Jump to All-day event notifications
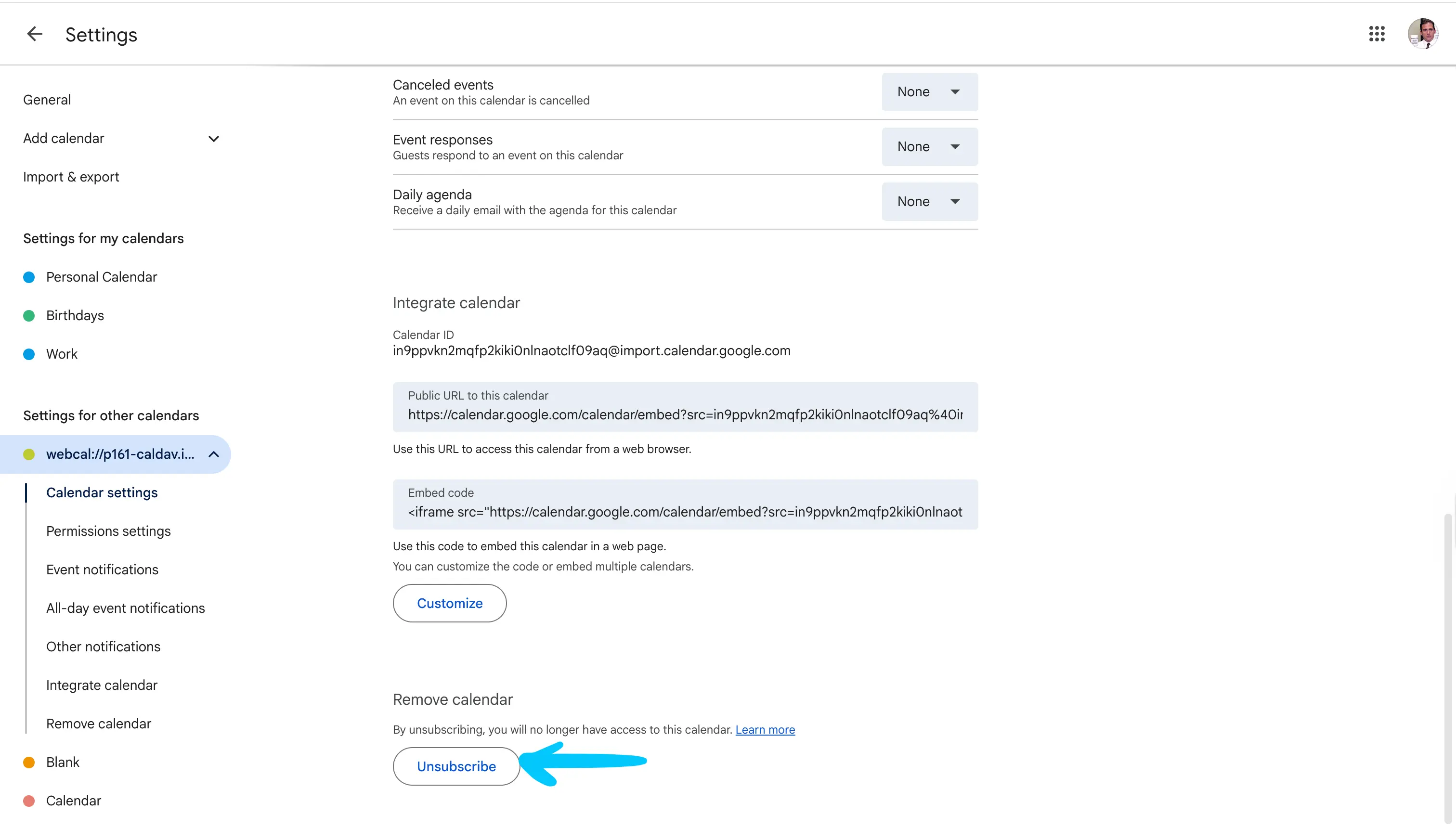The width and height of the screenshot is (1456, 828). pos(125,608)
